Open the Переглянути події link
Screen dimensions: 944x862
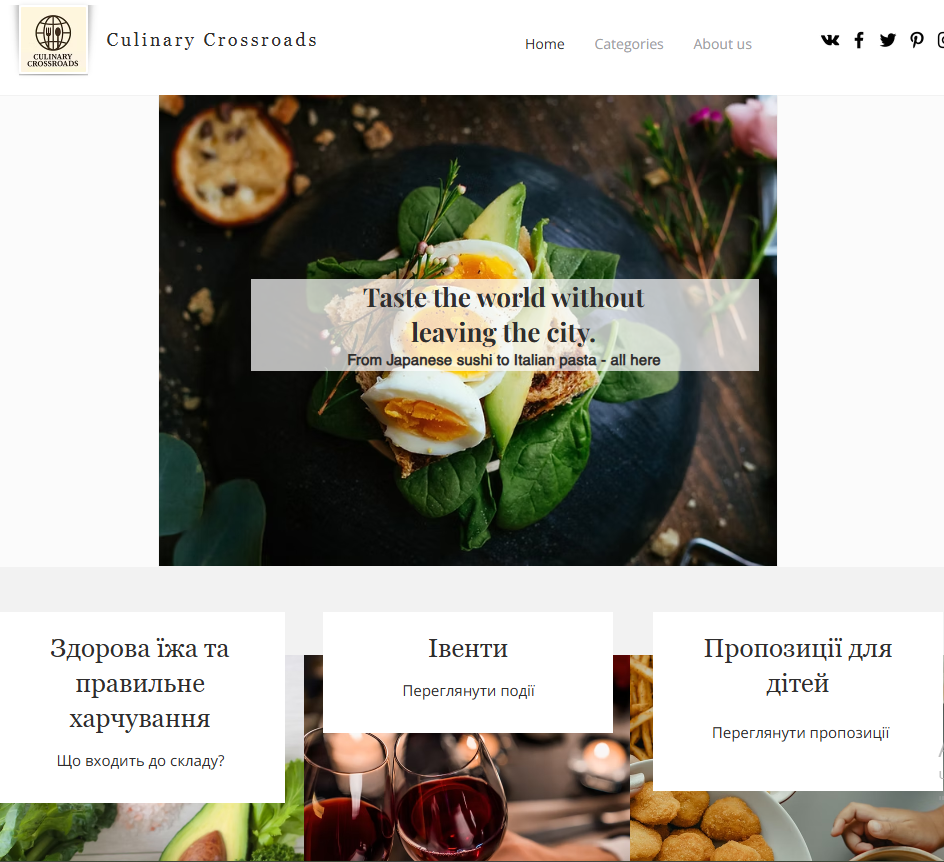[x=468, y=690]
